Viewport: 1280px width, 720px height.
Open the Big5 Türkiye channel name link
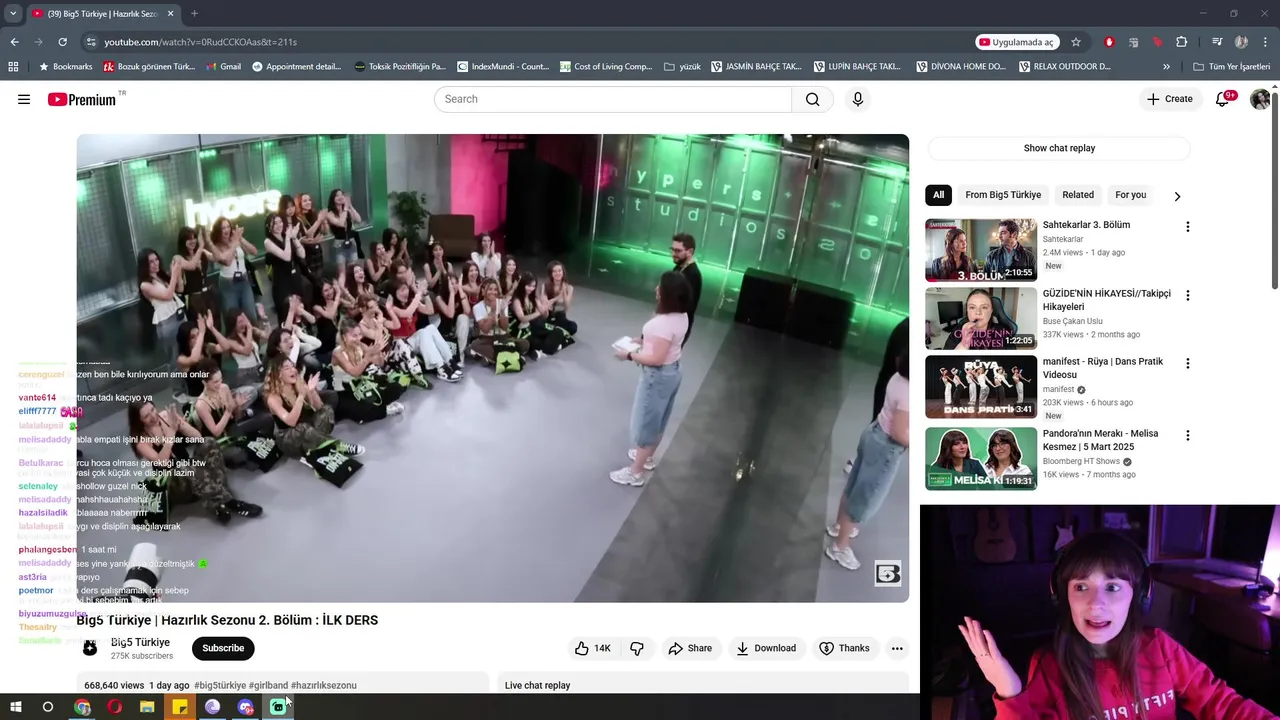140,642
